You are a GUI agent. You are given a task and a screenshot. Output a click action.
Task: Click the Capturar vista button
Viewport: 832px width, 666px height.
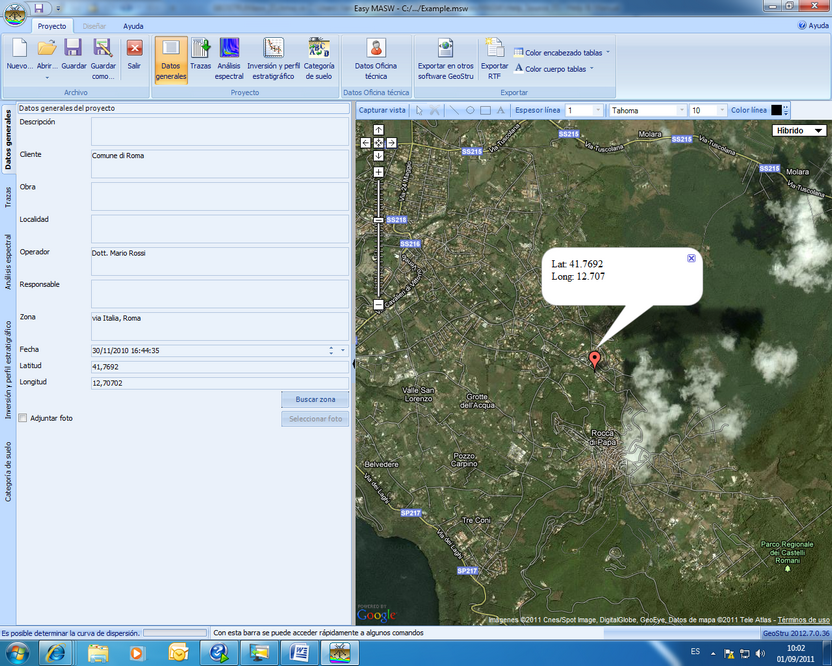tap(382, 110)
